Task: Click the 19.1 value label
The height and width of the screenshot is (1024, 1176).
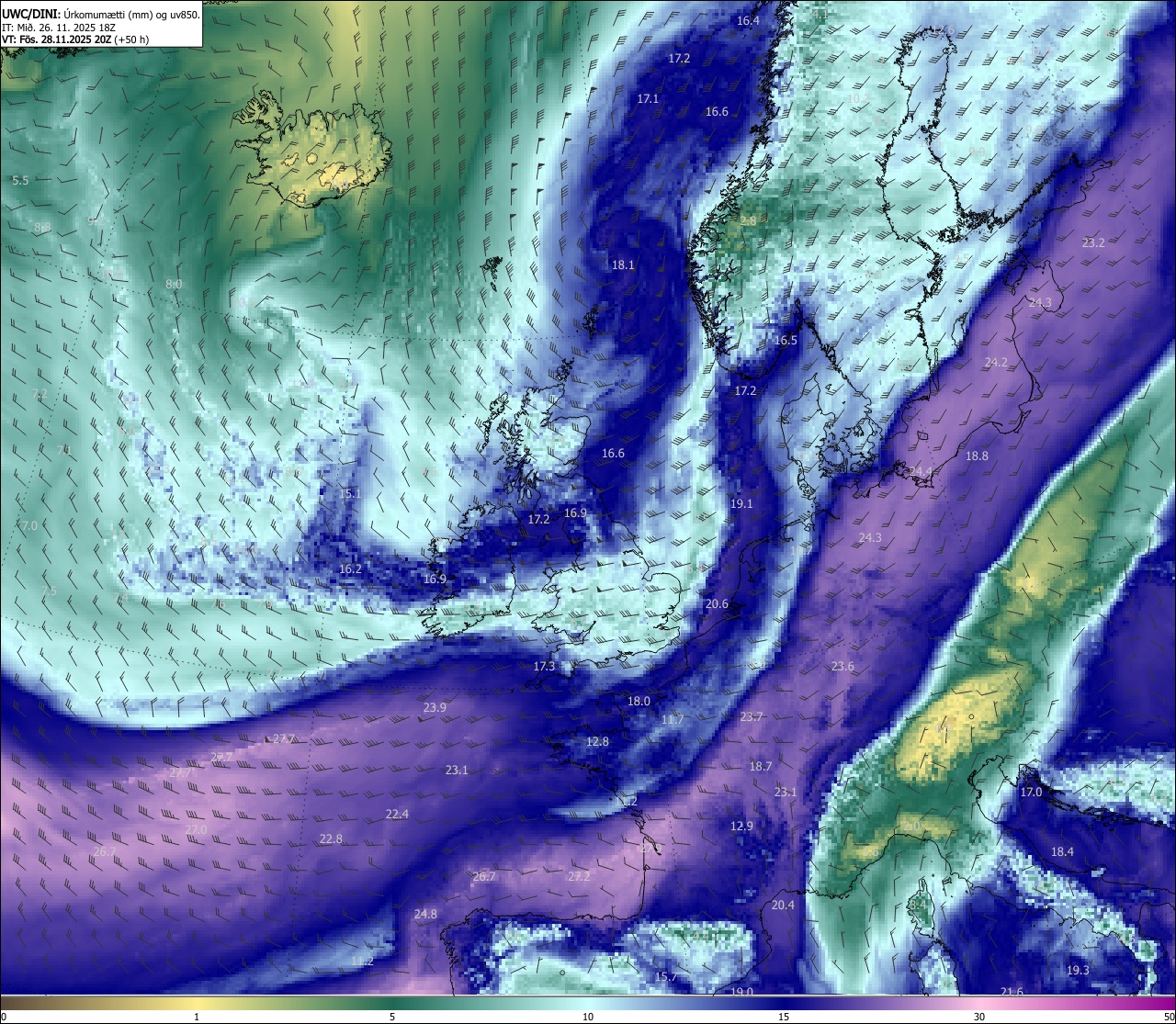Action: (x=741, y=503)
